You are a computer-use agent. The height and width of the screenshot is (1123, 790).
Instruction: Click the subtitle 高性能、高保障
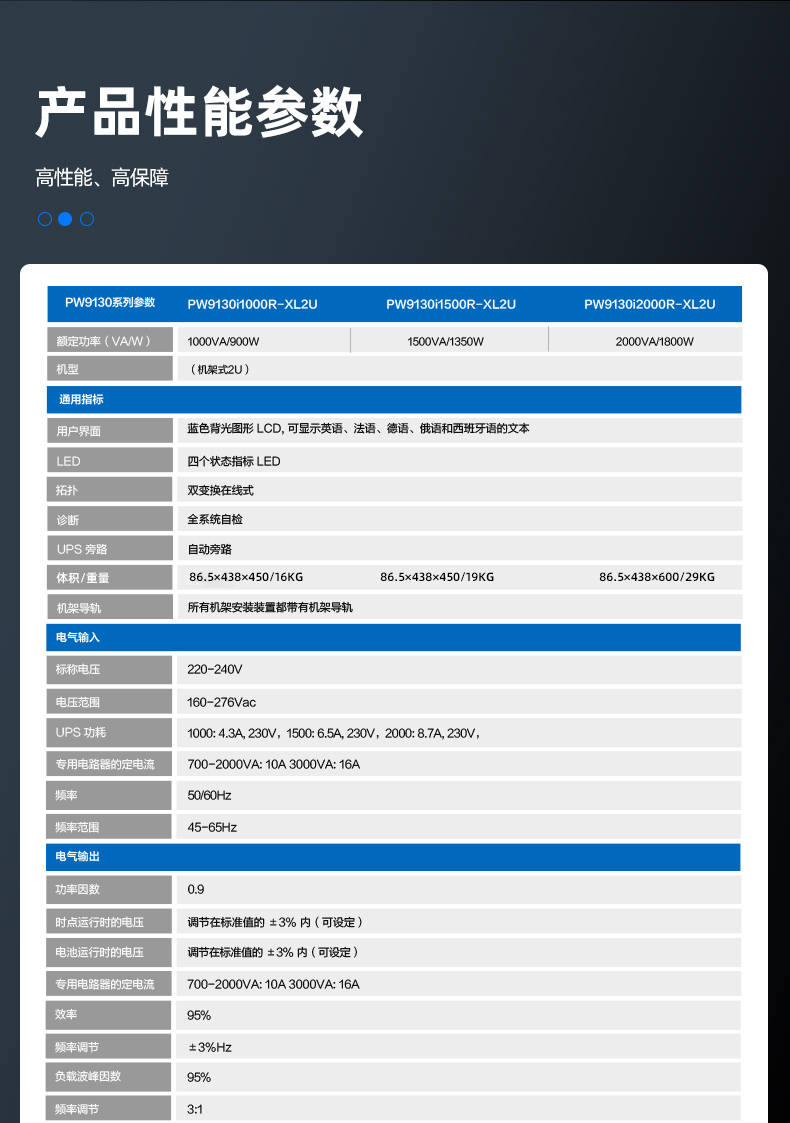102,178
